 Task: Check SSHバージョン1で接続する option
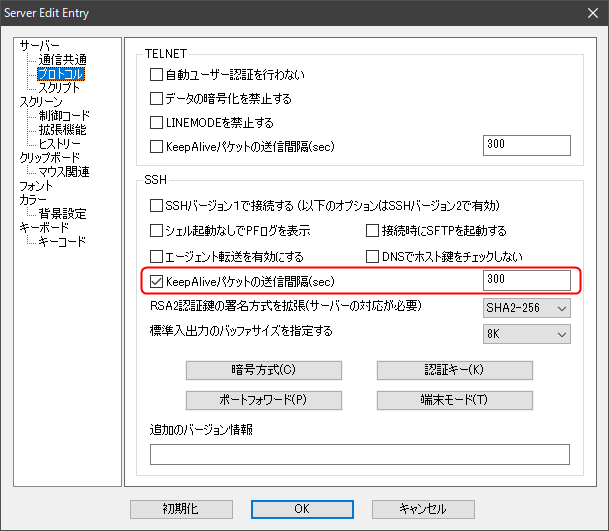point(156,206)
